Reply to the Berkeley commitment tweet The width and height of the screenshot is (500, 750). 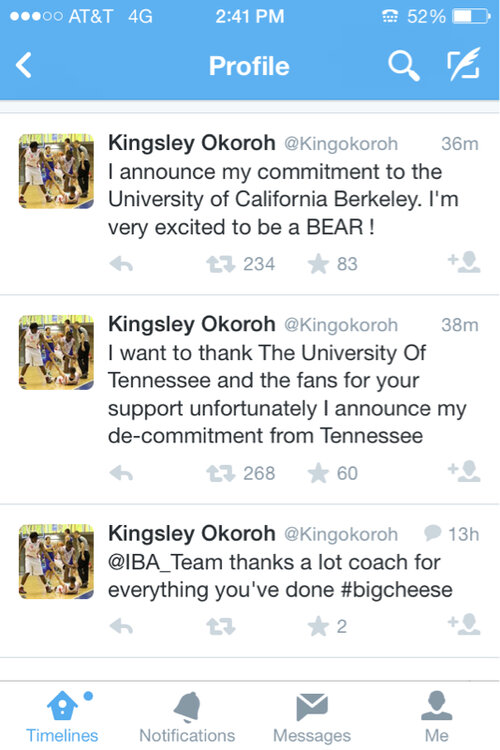coord(121,264)
